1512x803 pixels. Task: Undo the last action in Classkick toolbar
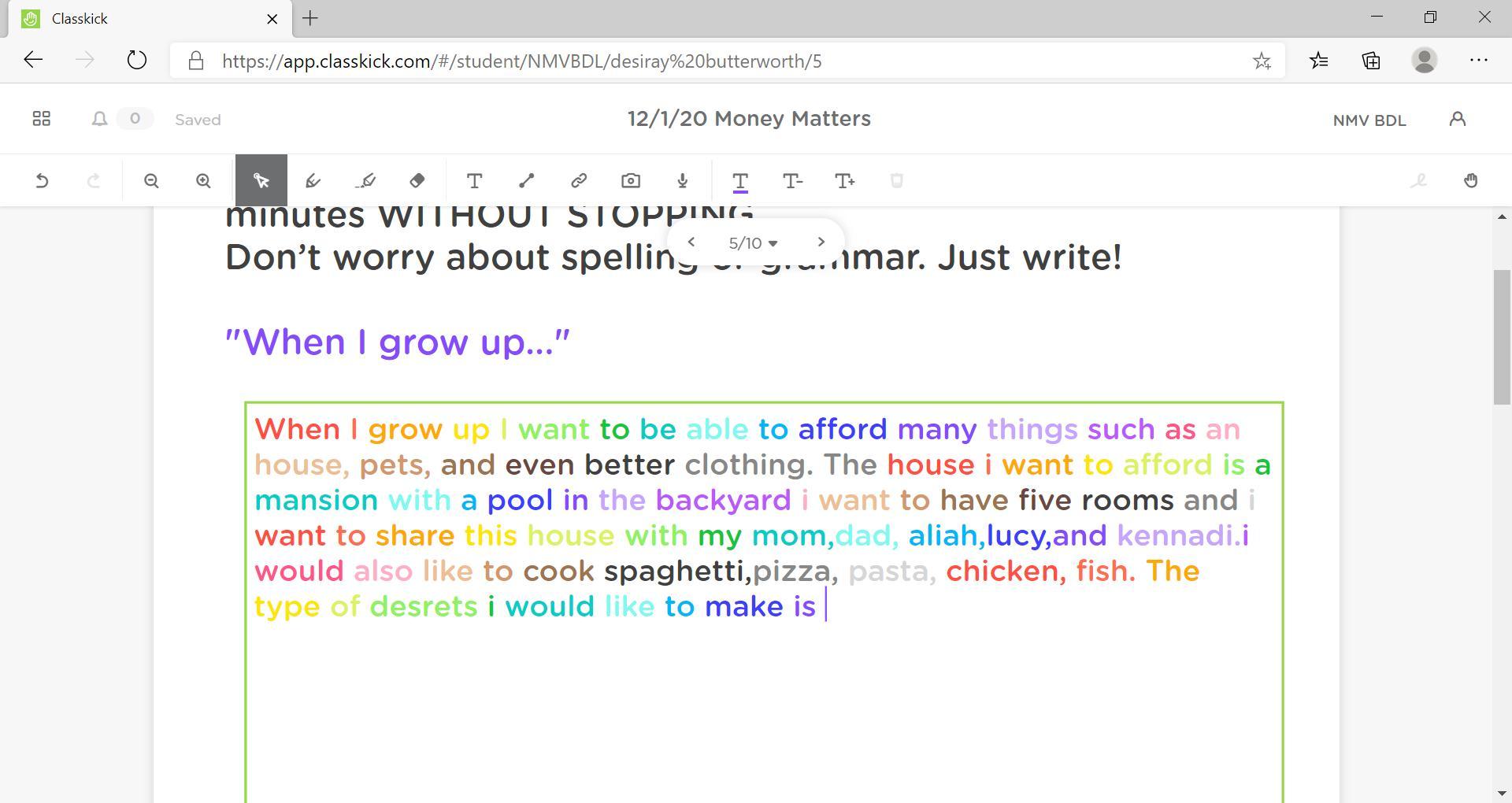click(x=42, y=181)
